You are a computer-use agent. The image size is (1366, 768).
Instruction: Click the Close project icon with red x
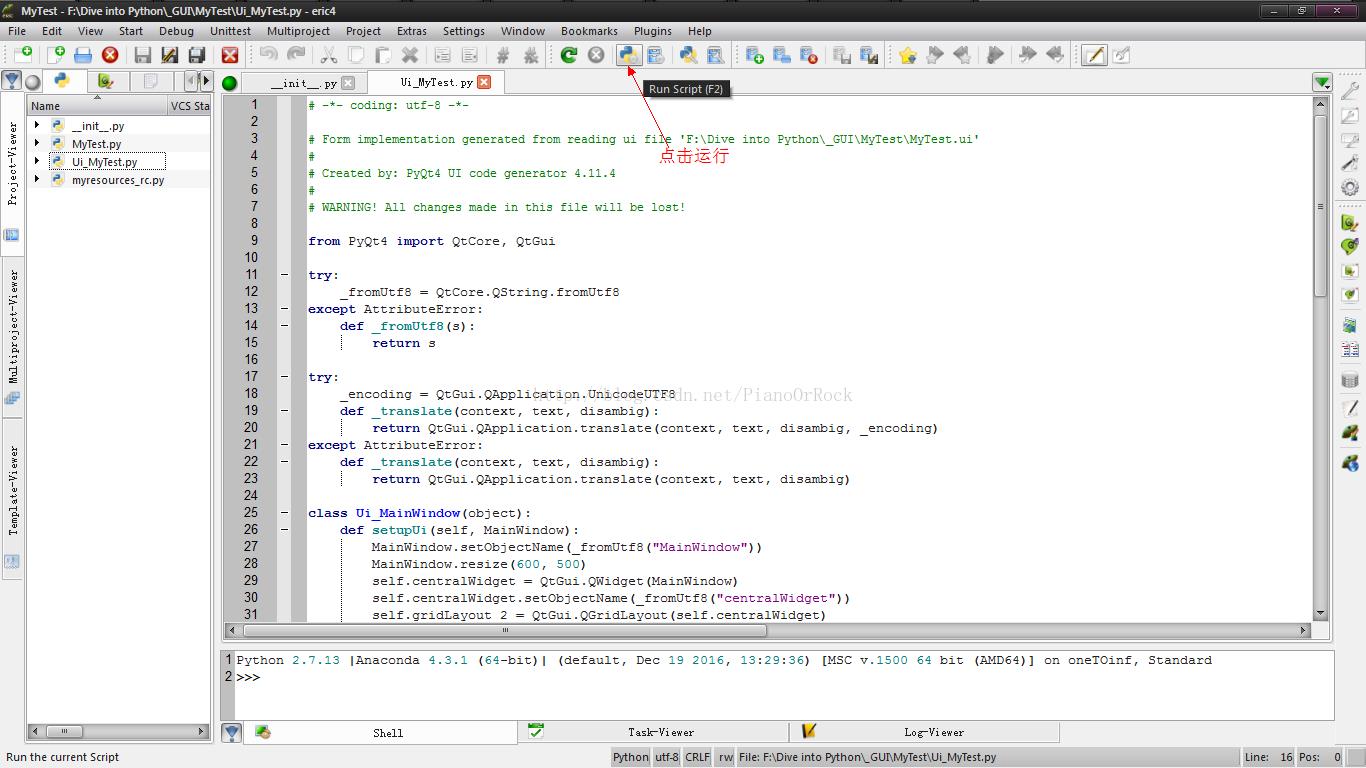(x=809, y=55)
